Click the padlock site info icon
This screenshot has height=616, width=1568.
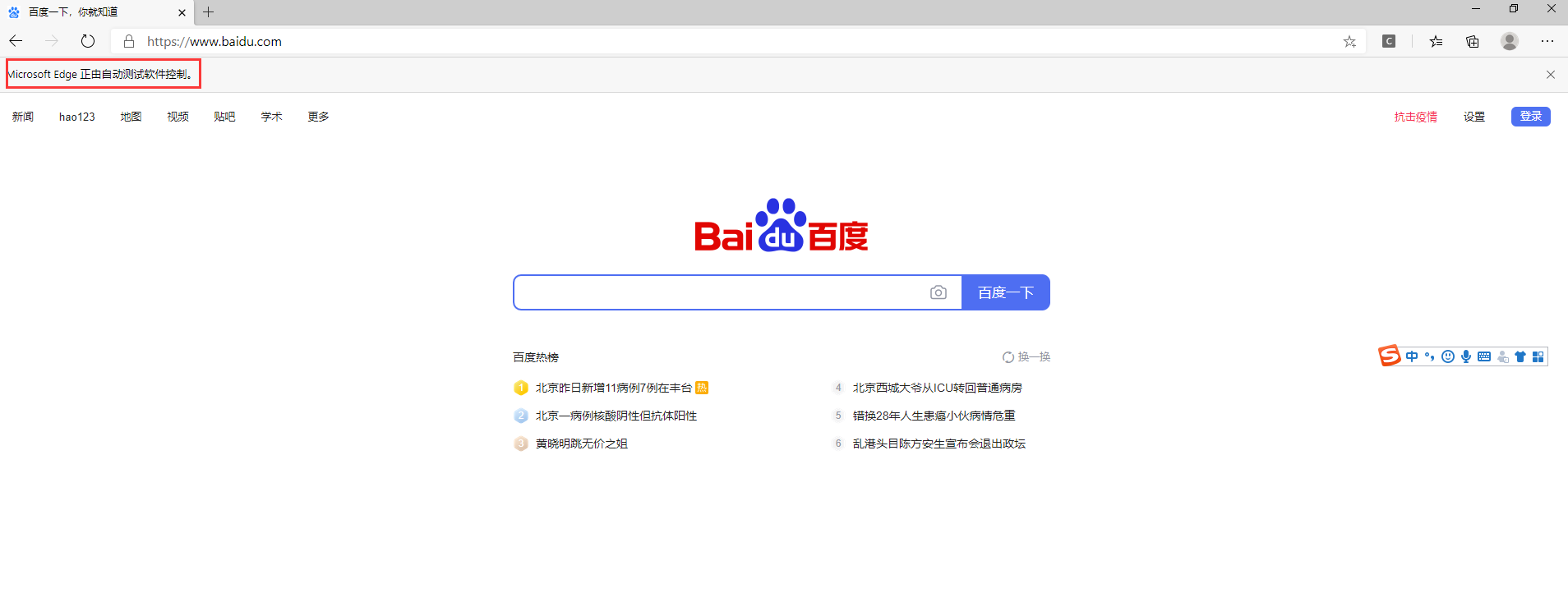pos(129,41)
